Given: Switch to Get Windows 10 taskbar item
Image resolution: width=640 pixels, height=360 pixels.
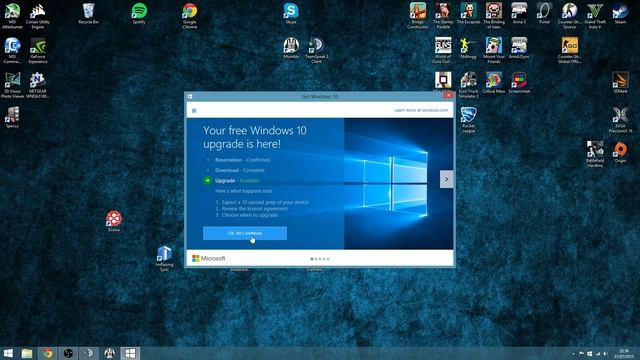Looking at the screenshot, I should click(130, 353).
